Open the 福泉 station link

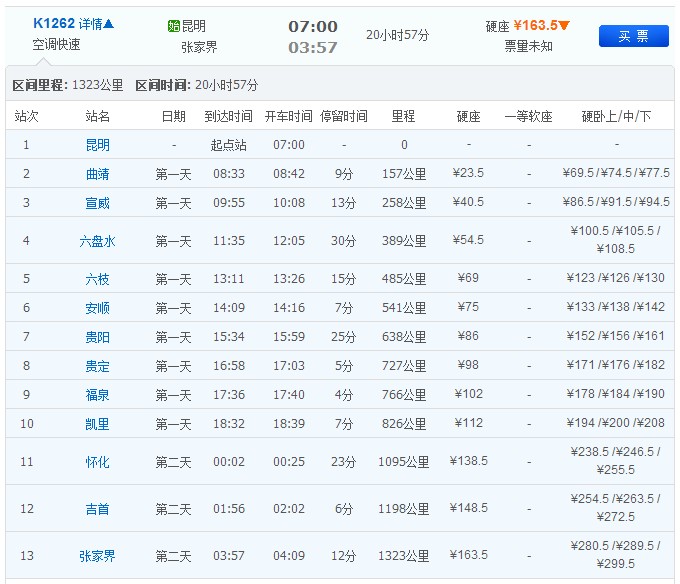pos(98,395)
